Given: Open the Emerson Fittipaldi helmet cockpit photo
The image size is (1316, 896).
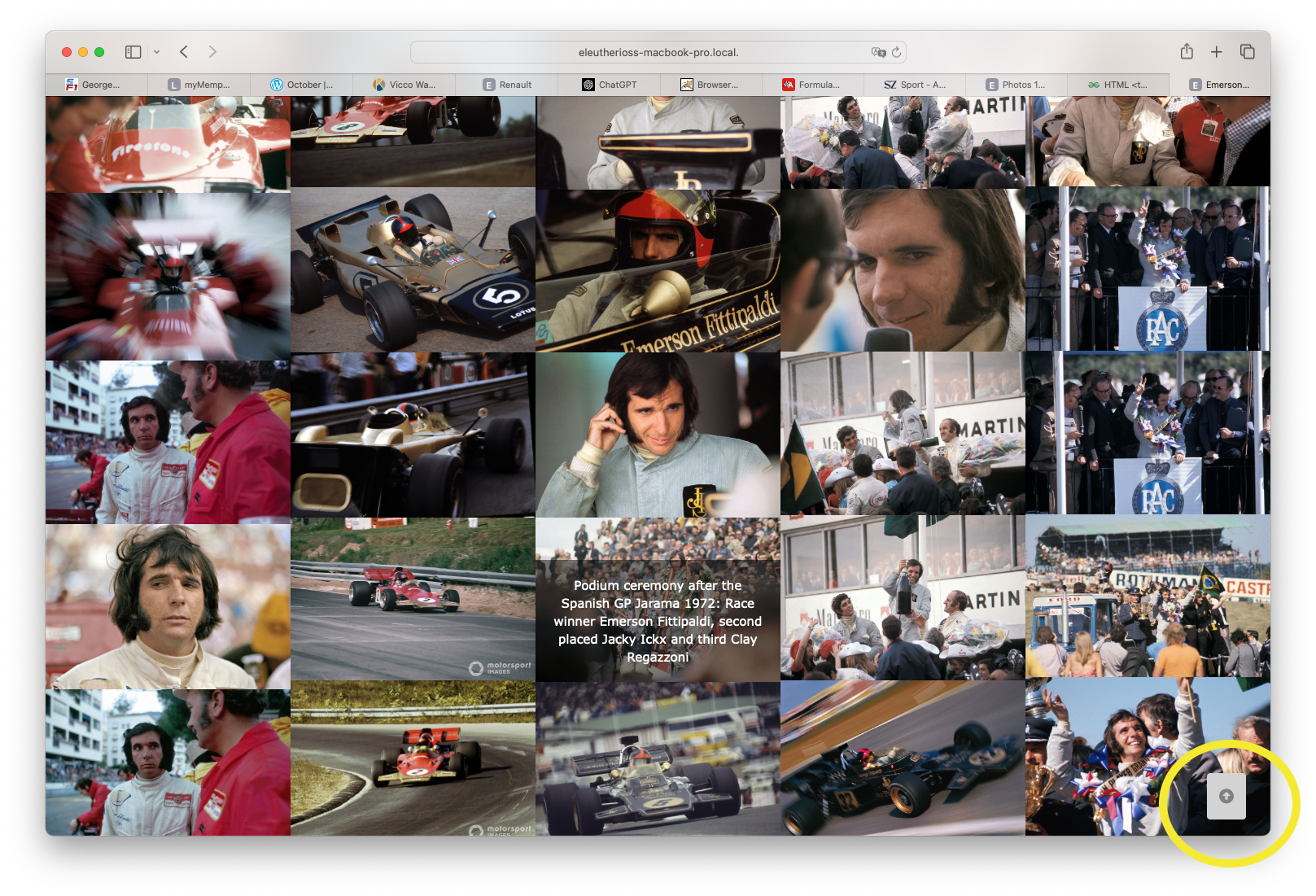Looking at the screenshot, I should coord(658,271).
